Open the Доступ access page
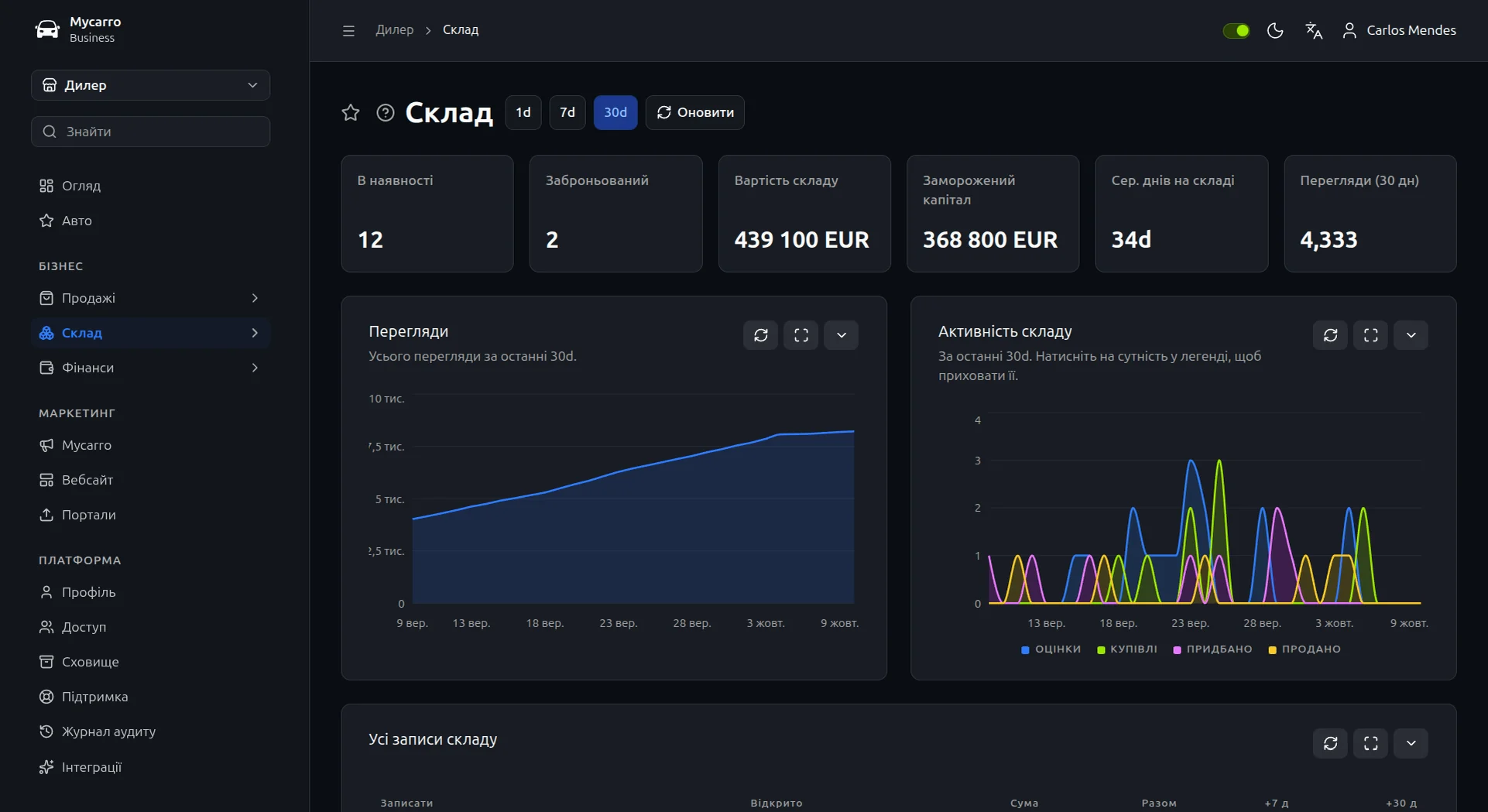The width and height of the screenshot is (1488, 812). 150,627
